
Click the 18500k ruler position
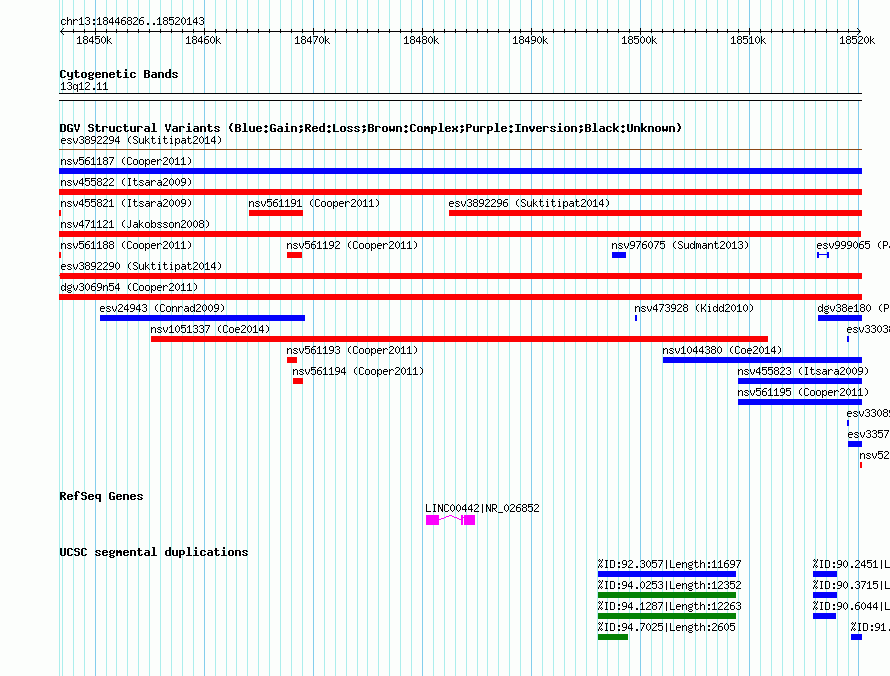coord(639,40)
